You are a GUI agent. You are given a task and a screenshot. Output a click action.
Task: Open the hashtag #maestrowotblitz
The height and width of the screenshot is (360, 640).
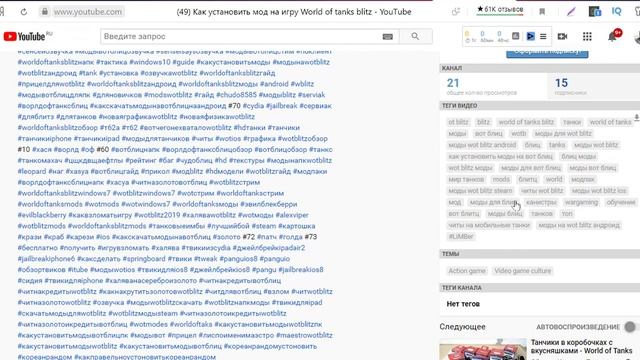[x=304, y=335]
